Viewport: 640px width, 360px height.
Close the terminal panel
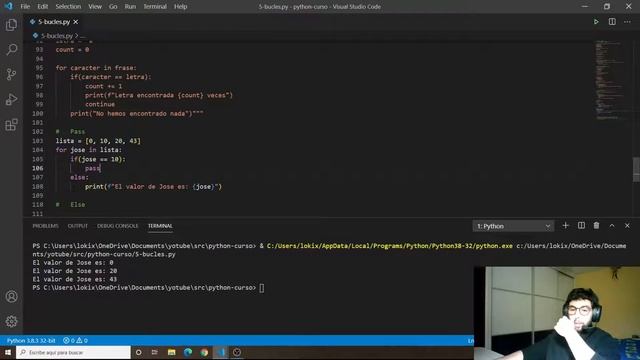(x=627, y=225)
